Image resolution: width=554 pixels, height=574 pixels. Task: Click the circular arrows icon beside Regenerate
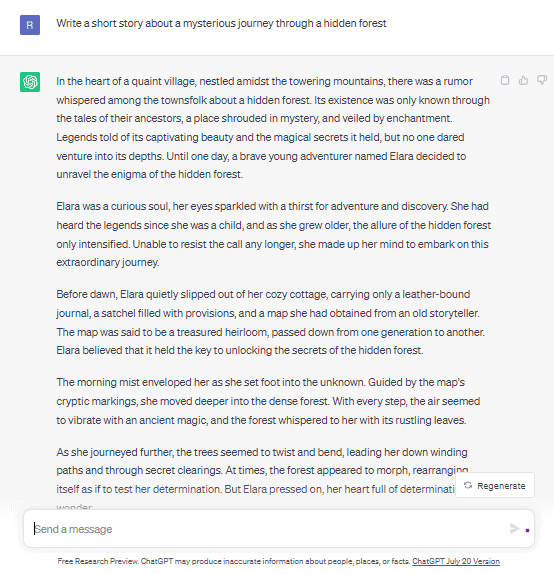468,485
